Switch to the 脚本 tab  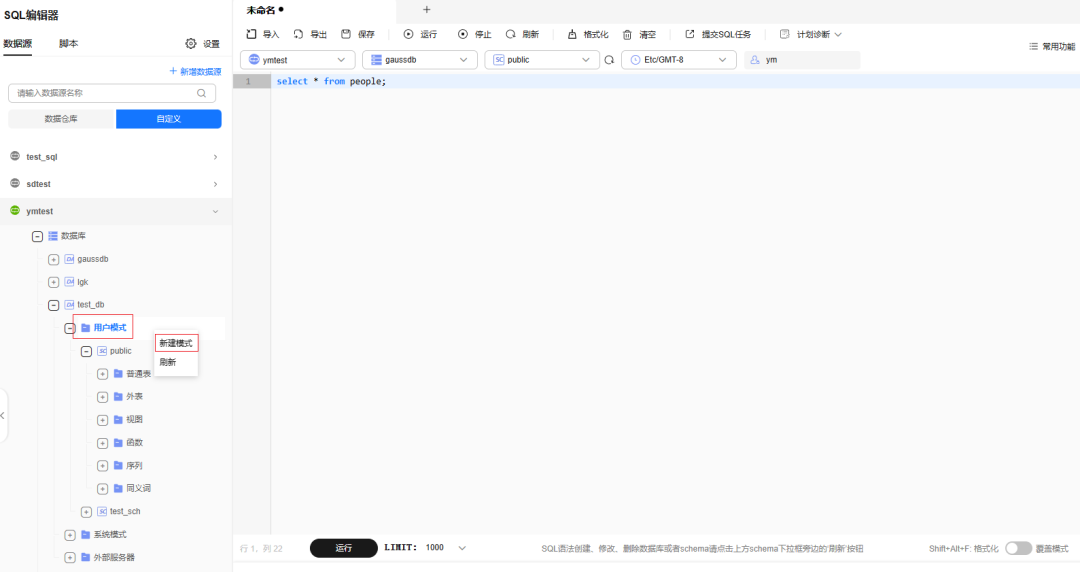68,43
